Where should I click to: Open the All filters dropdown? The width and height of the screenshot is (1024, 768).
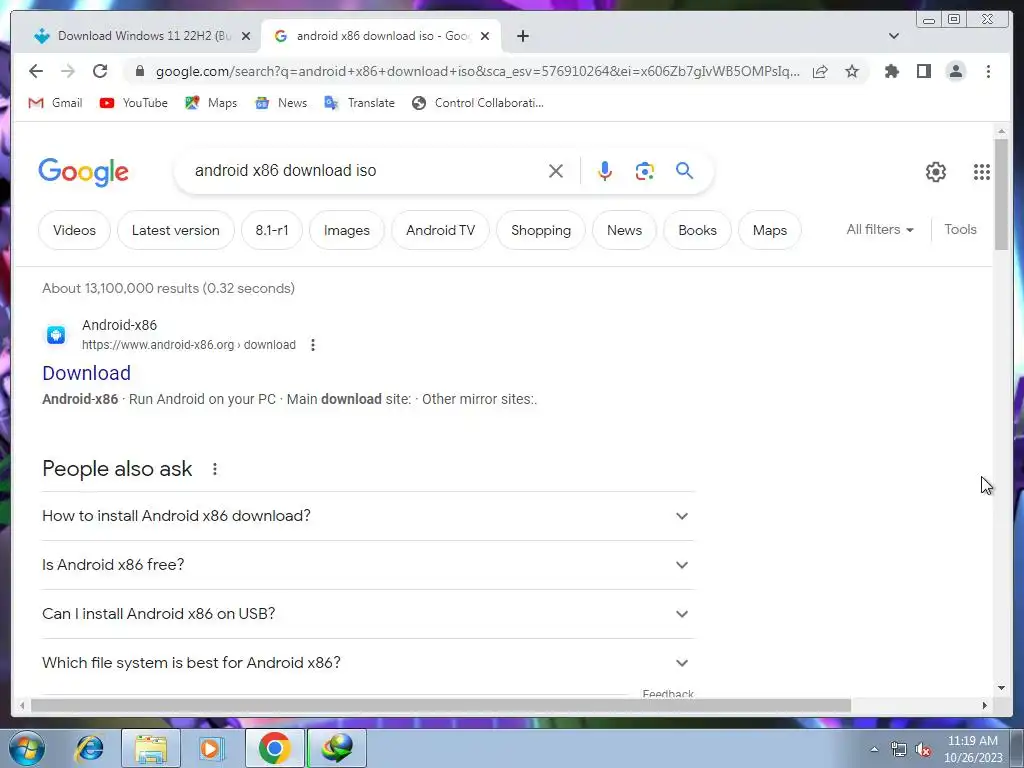pyautogui.click(x=880, y=229)
